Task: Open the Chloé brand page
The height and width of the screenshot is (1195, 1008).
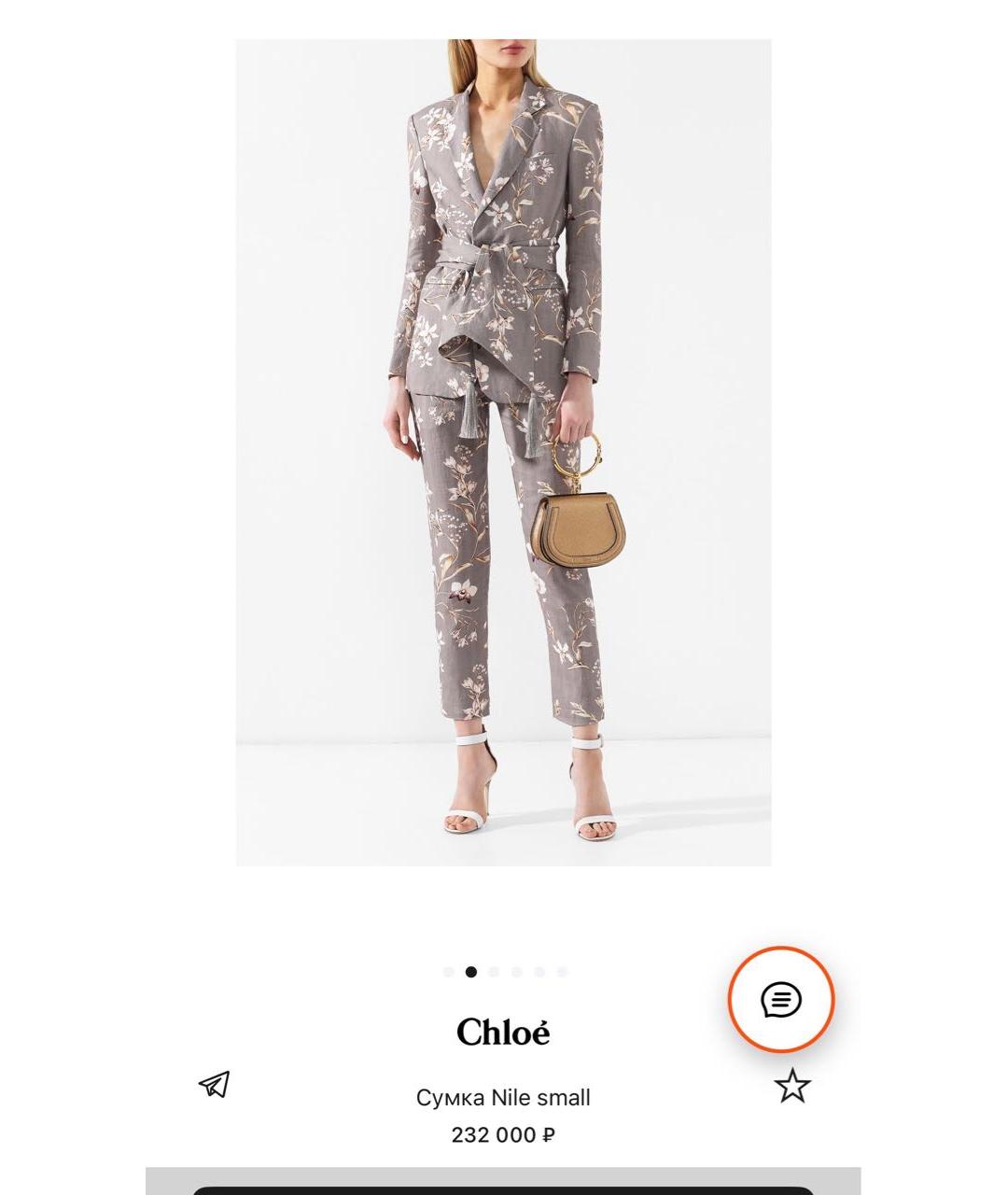Action: (503, 1032)
